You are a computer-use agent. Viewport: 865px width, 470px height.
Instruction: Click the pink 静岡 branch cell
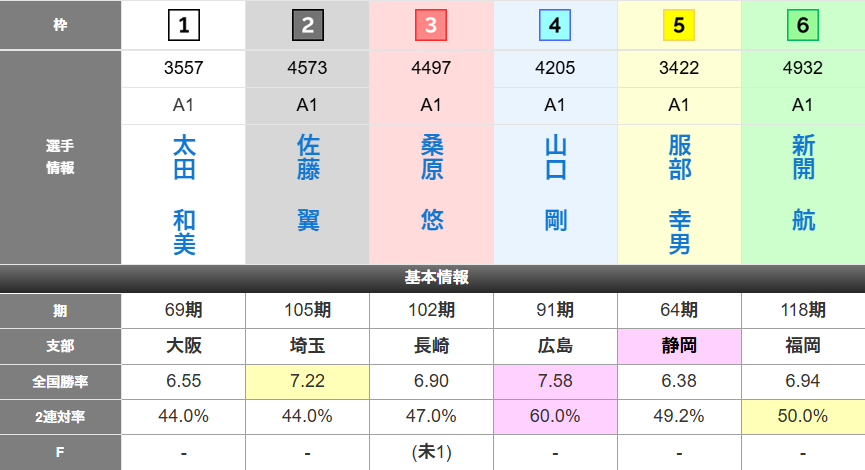(679, 346)
